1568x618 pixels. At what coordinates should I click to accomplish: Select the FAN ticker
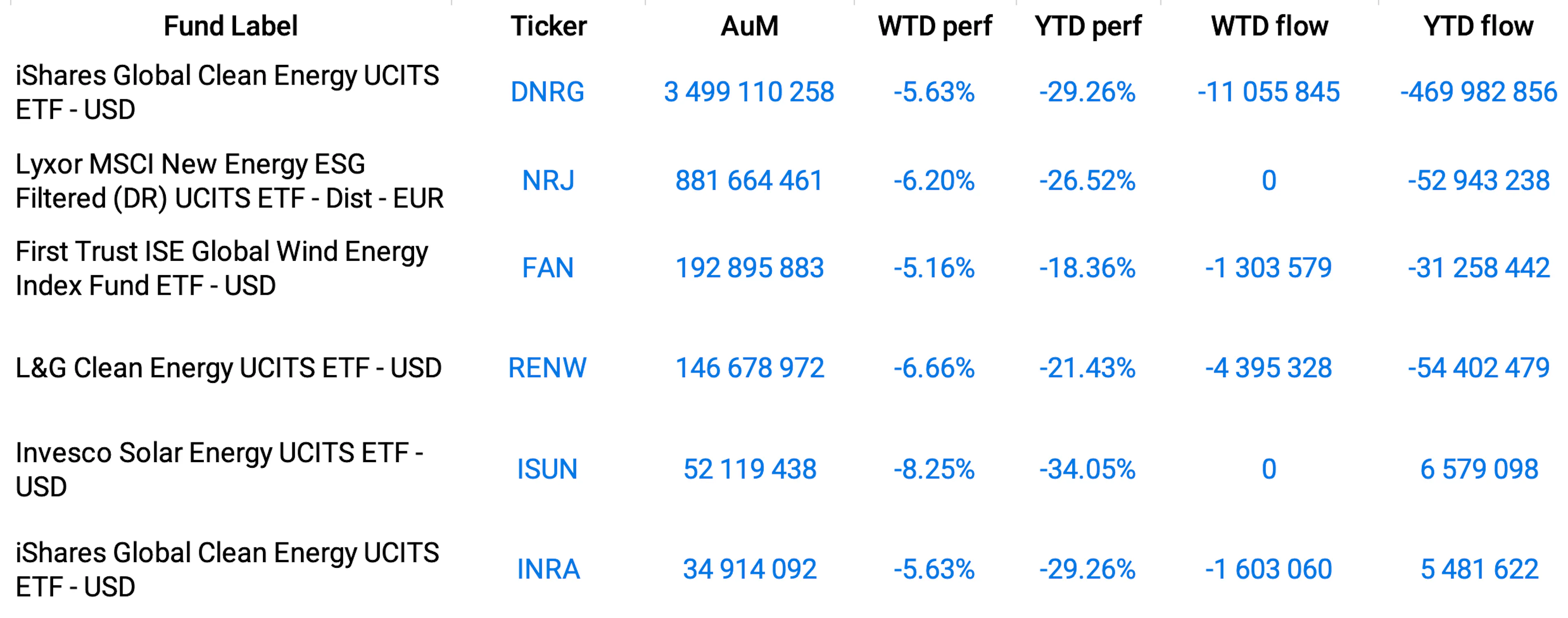548,268
